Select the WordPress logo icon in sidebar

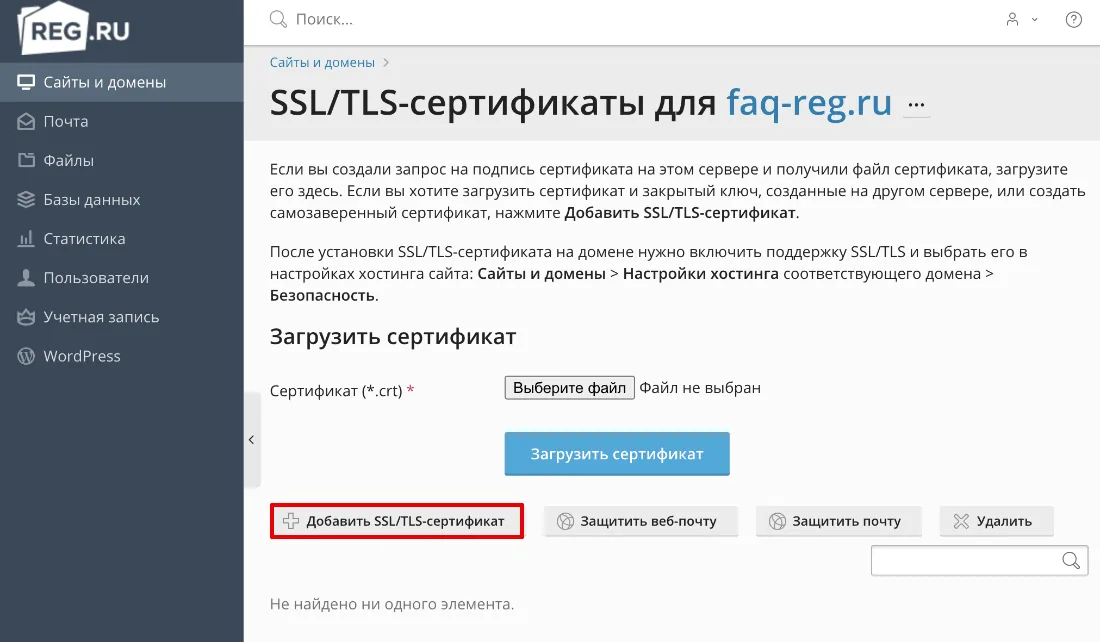tap(26, 355)
